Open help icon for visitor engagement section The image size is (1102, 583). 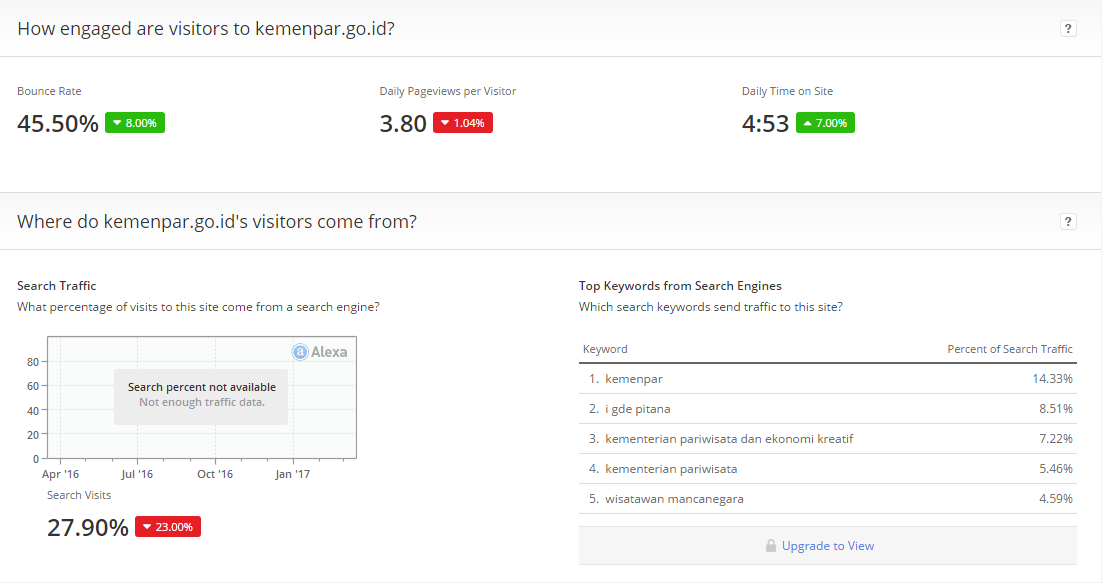1068,28
